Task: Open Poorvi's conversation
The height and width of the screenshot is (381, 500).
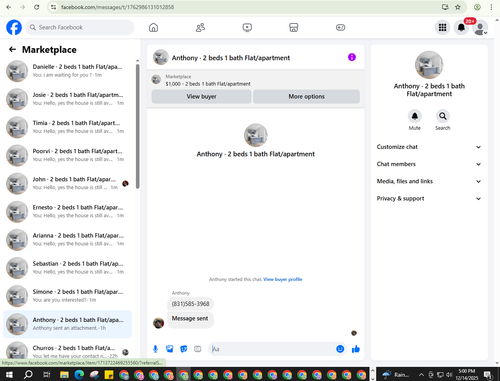Action: click(67, 155)
